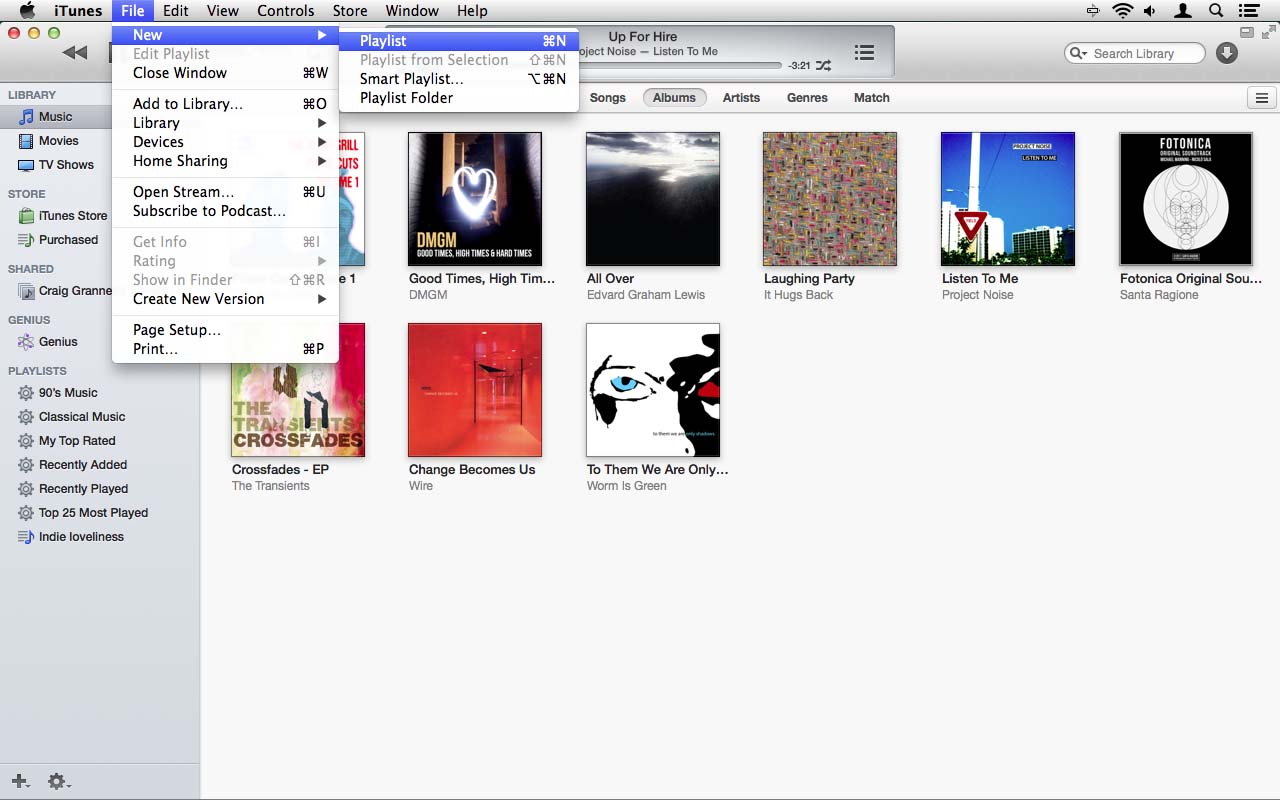Switch to the Songs tab
This screenshot has width=1280, height=800.
point(607,98)
